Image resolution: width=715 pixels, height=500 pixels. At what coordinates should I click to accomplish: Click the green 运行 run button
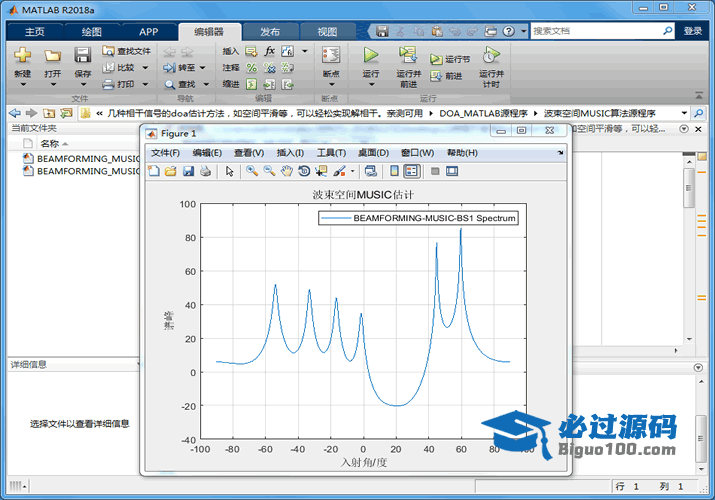coord(371,56)
